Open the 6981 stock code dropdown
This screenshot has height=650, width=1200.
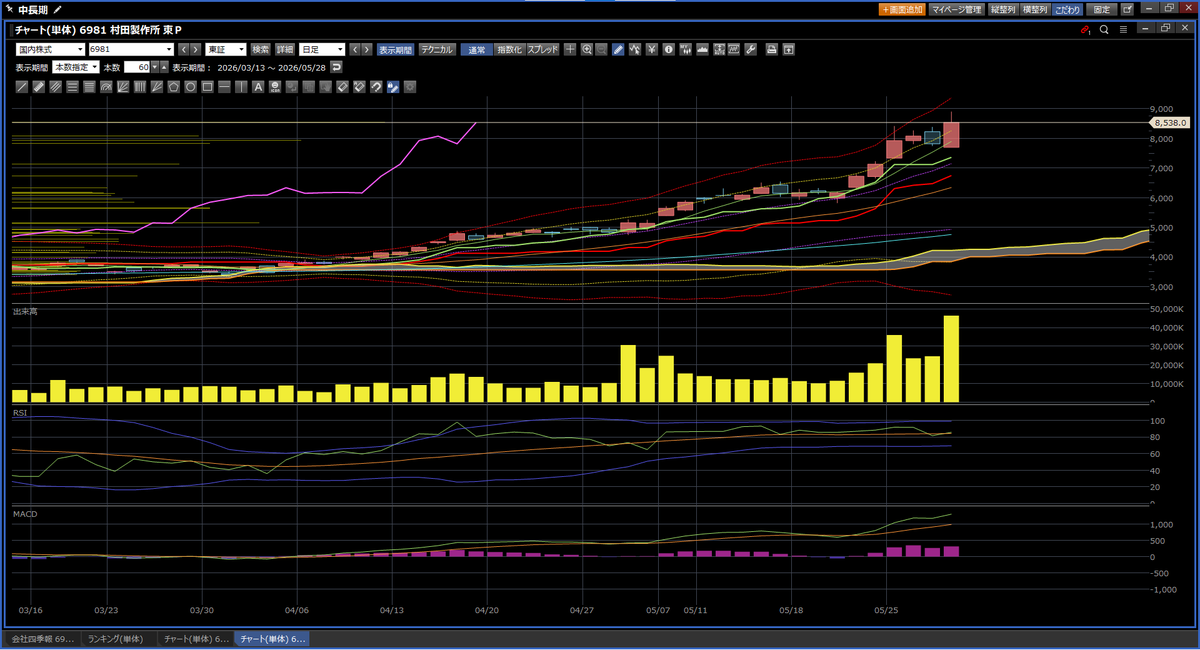131,48
